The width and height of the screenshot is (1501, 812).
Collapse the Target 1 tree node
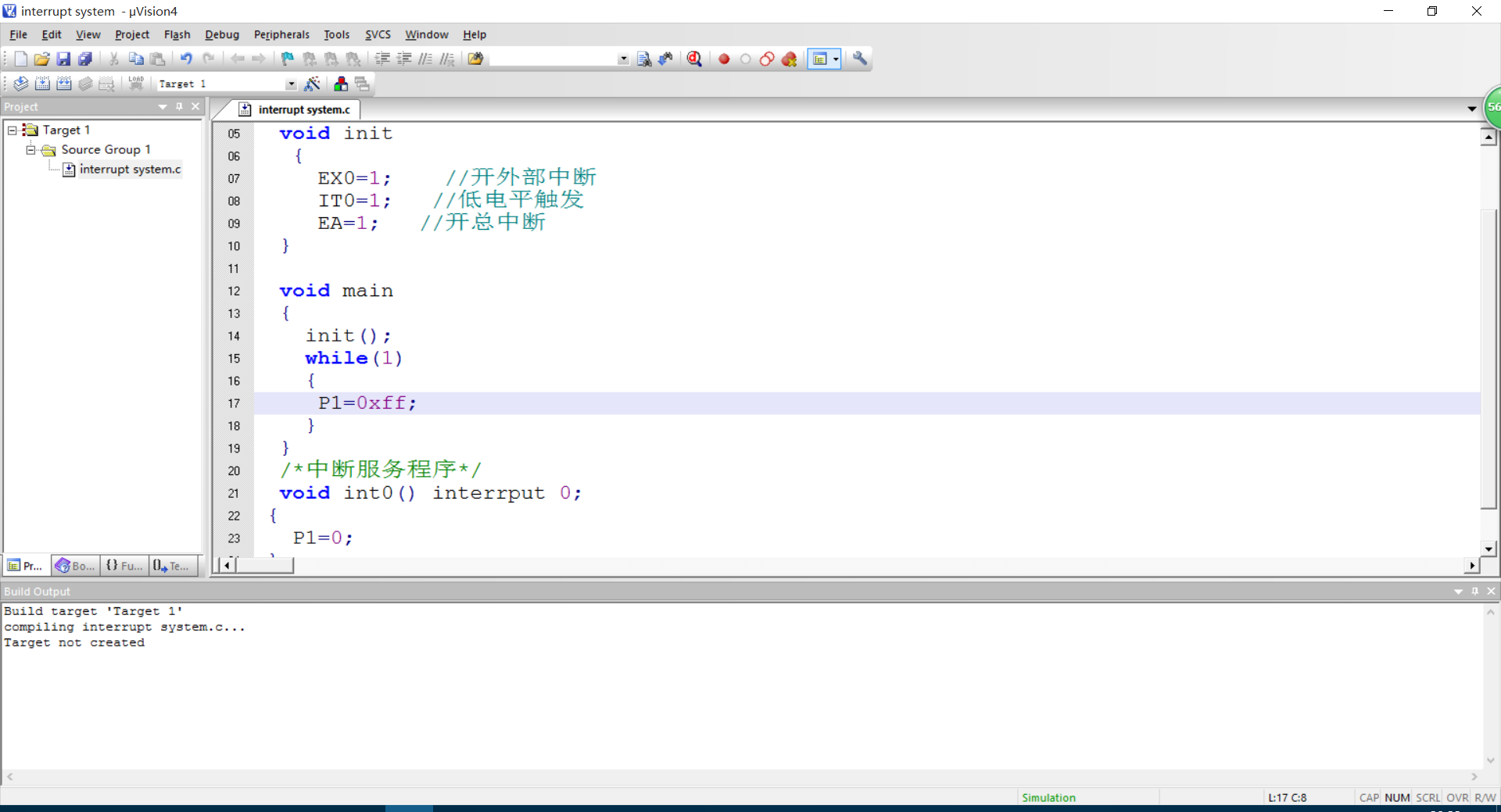point(12,130)
